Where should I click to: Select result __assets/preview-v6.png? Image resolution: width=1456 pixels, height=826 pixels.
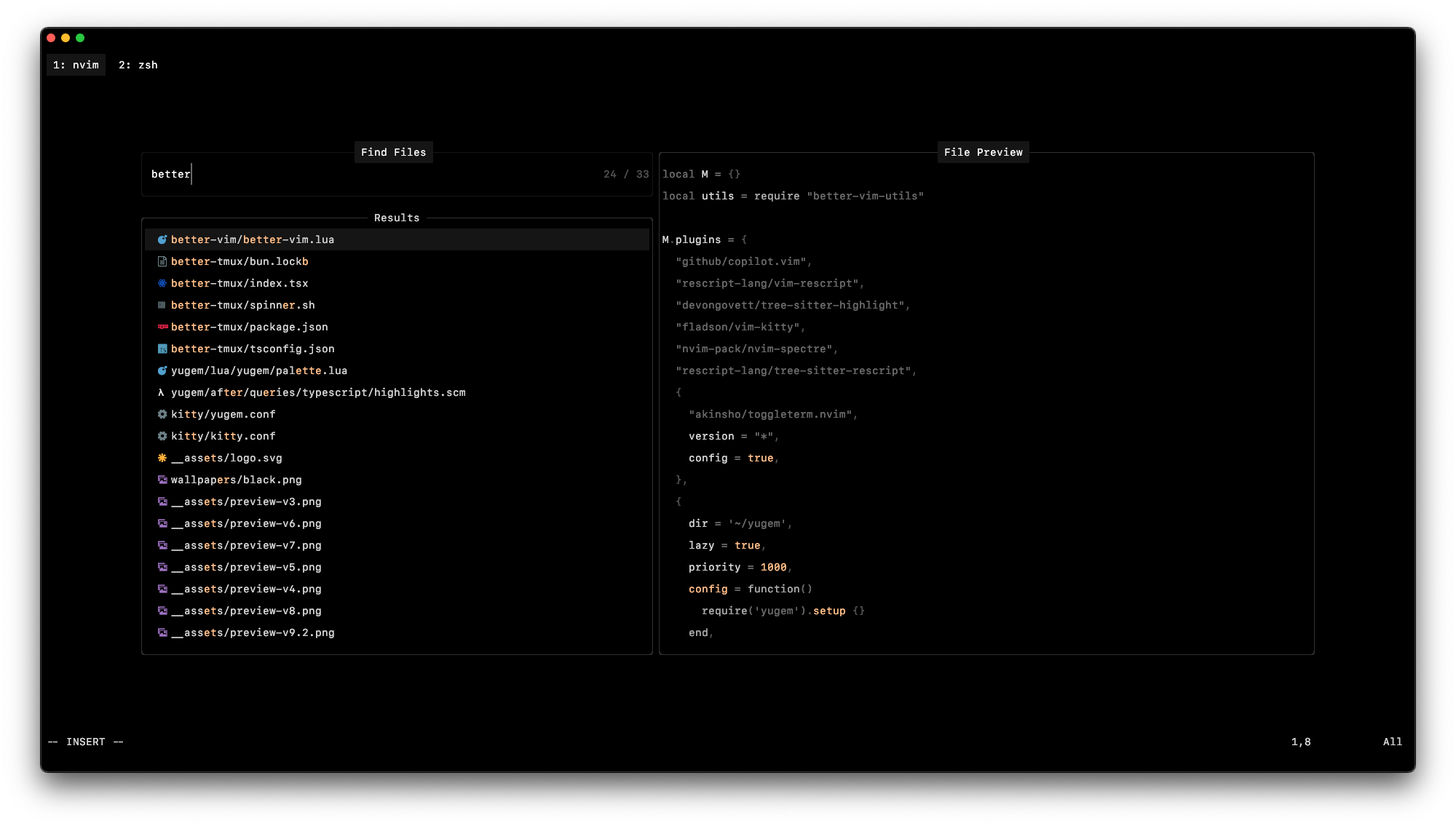pos(397,523)
